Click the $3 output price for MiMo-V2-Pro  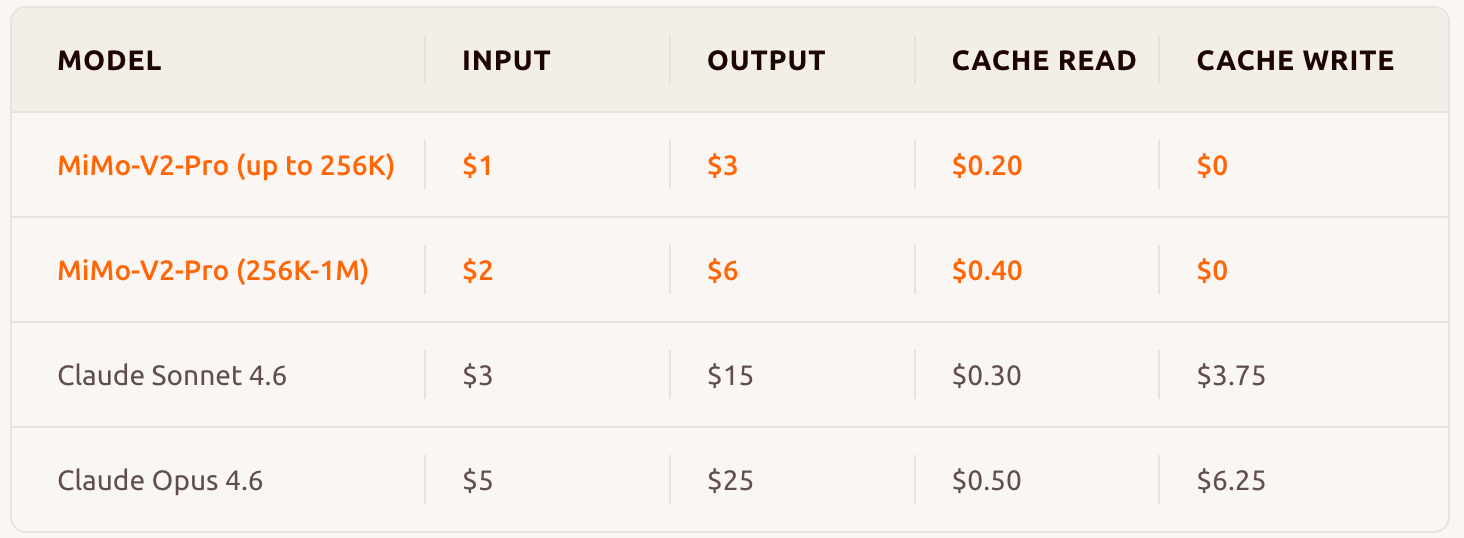tap(722, 166)
